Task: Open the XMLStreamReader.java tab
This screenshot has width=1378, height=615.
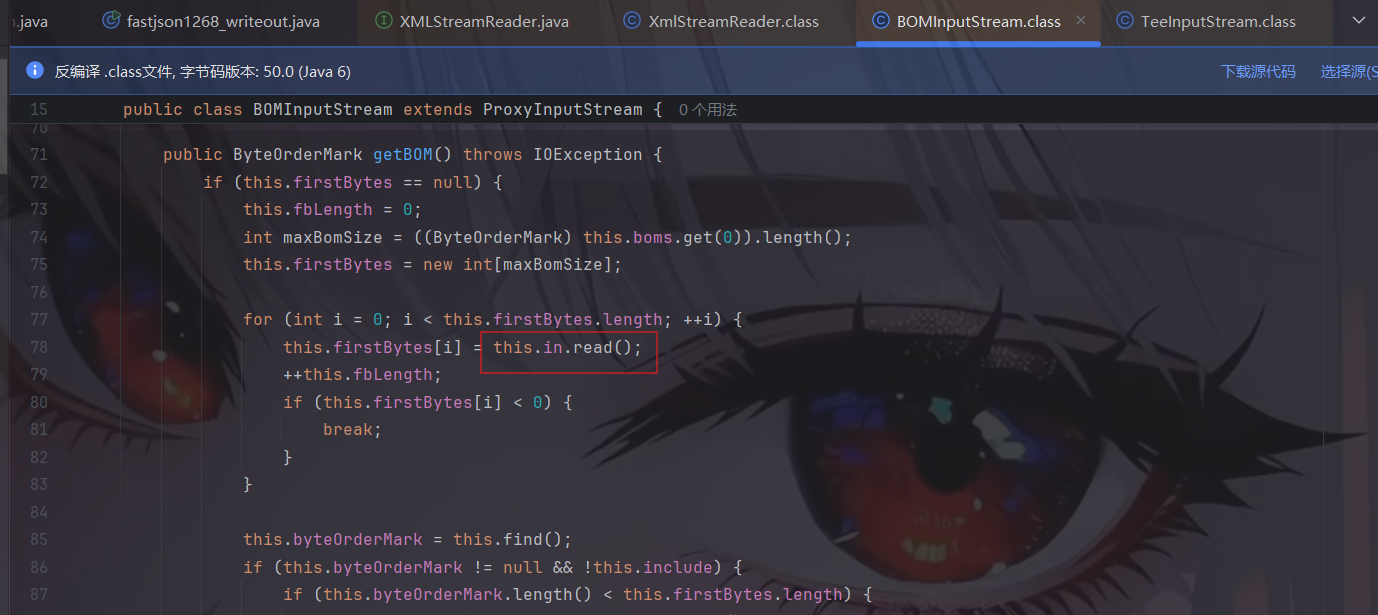Action: click(484, 21)
